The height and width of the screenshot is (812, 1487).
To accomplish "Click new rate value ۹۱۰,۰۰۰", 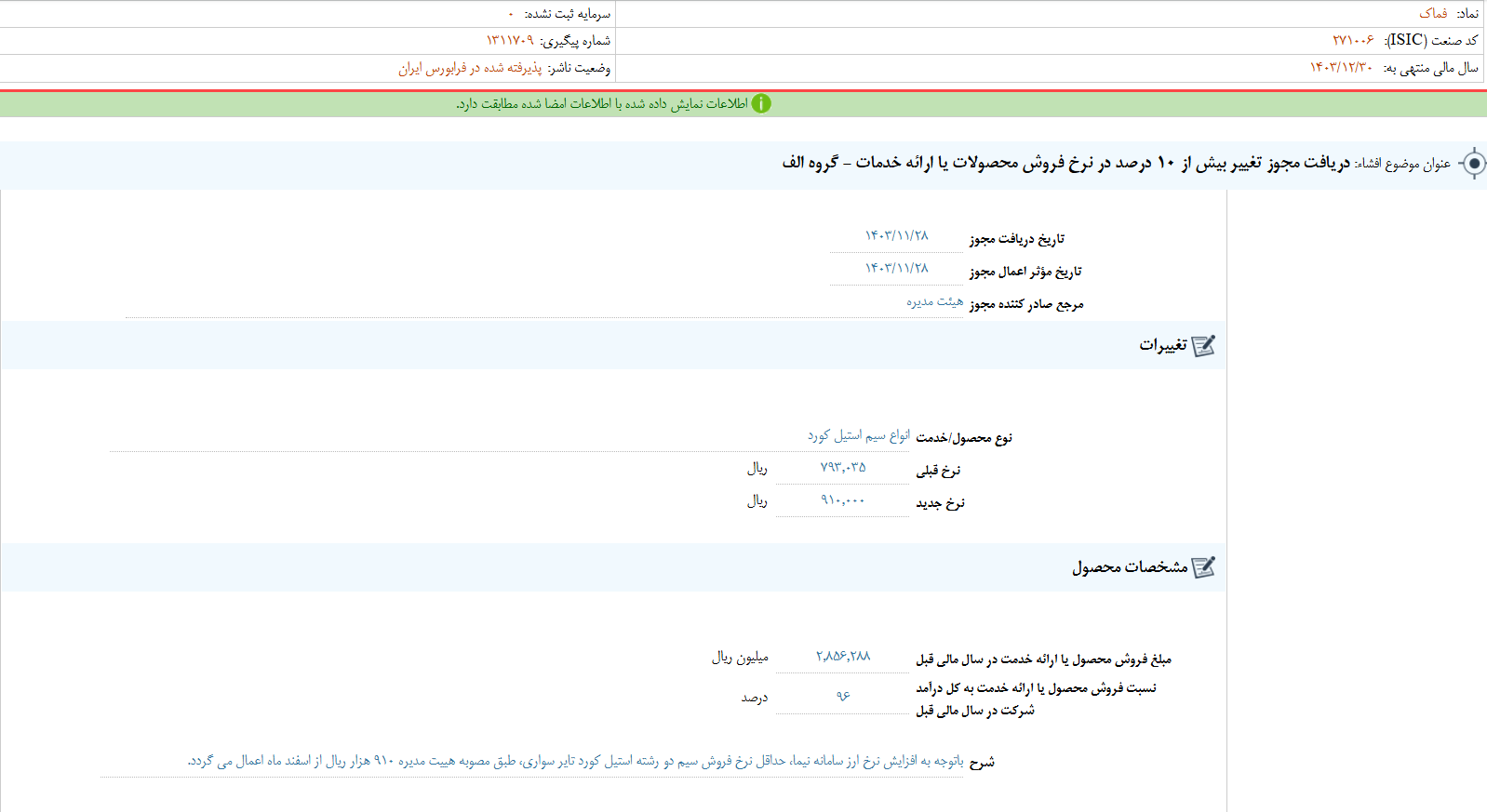I will 843,500.
